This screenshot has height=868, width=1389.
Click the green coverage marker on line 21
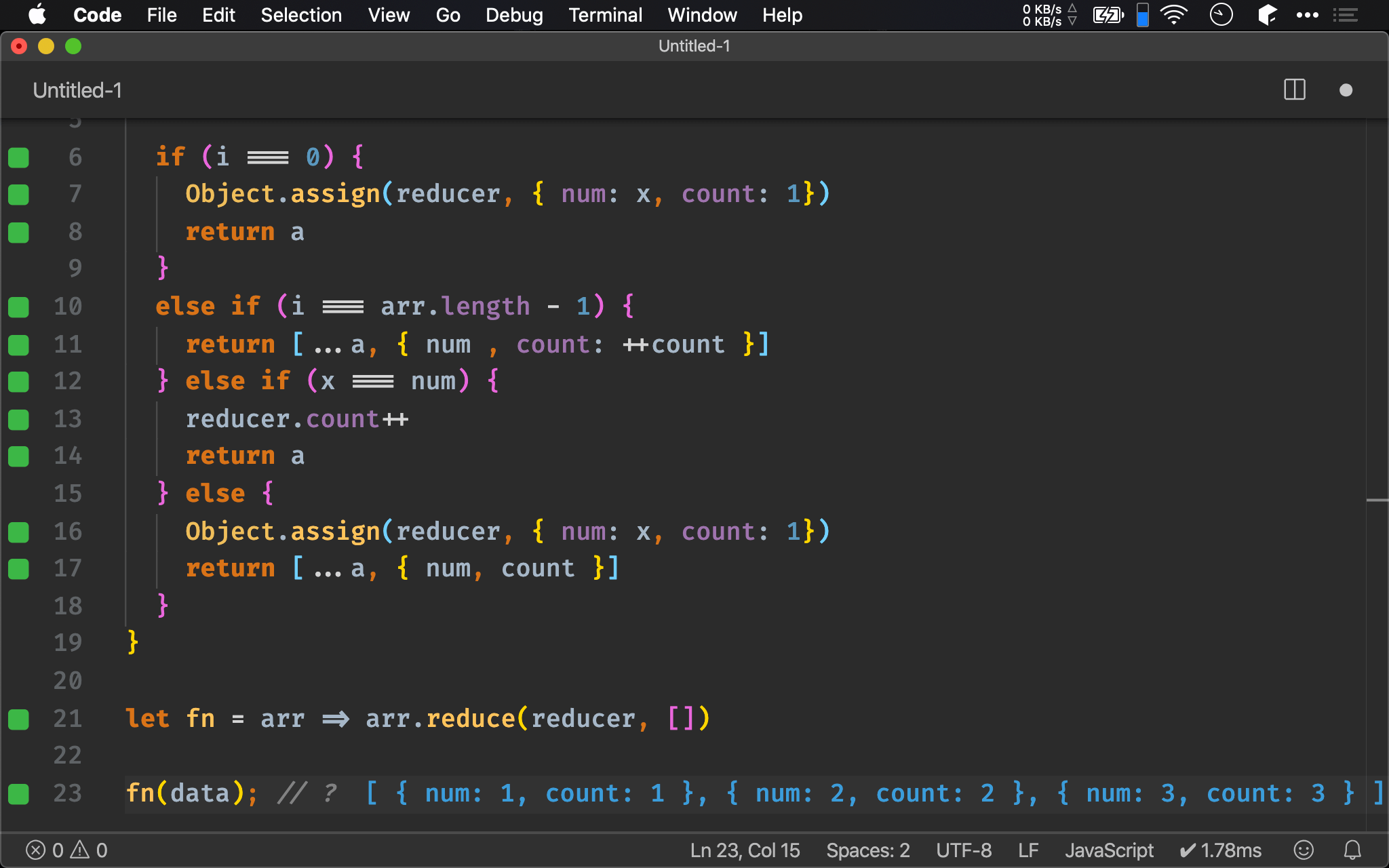coord(18,719)
